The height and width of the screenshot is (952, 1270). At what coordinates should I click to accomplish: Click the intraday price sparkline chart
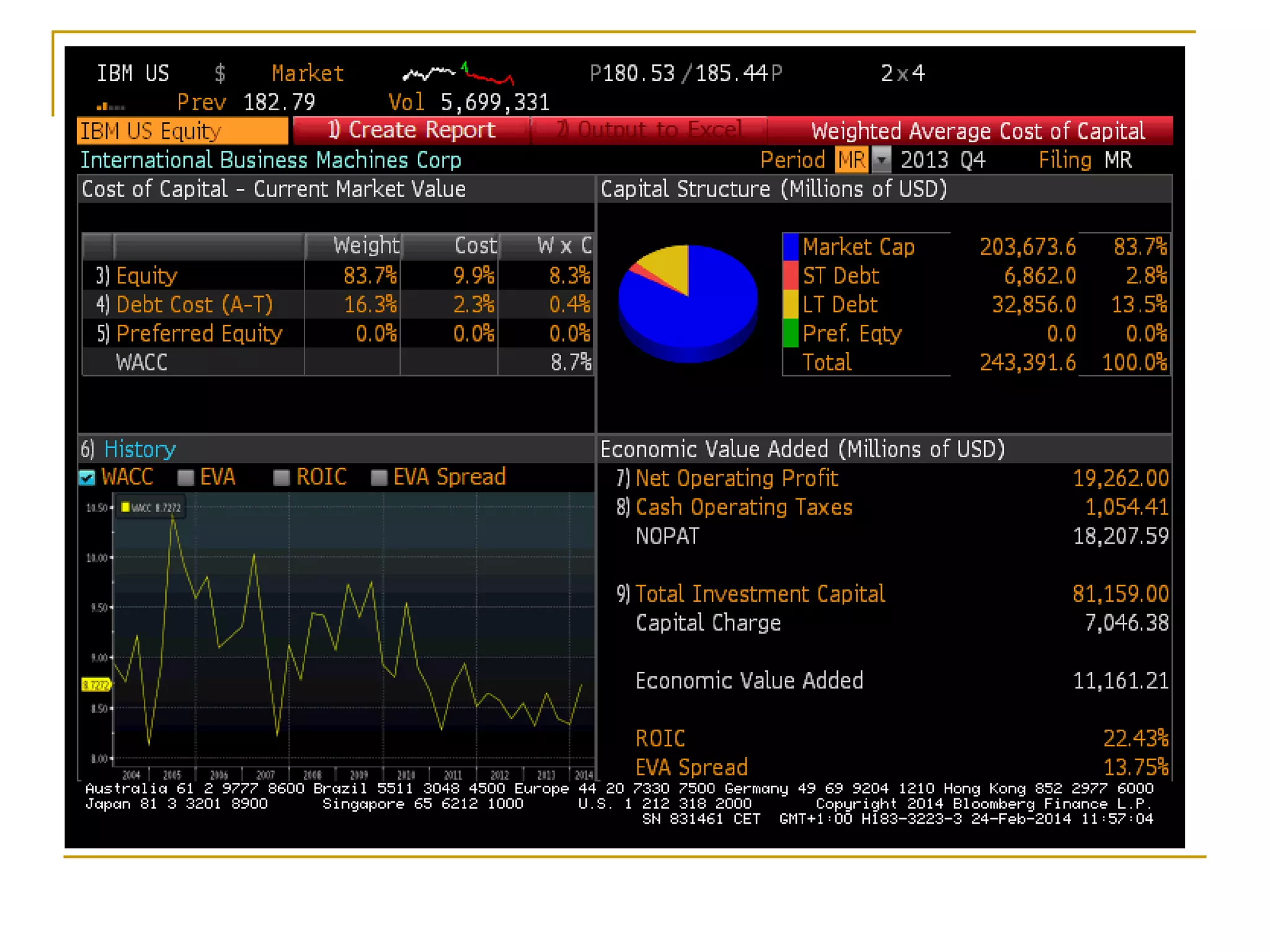(x=458, y=74)
